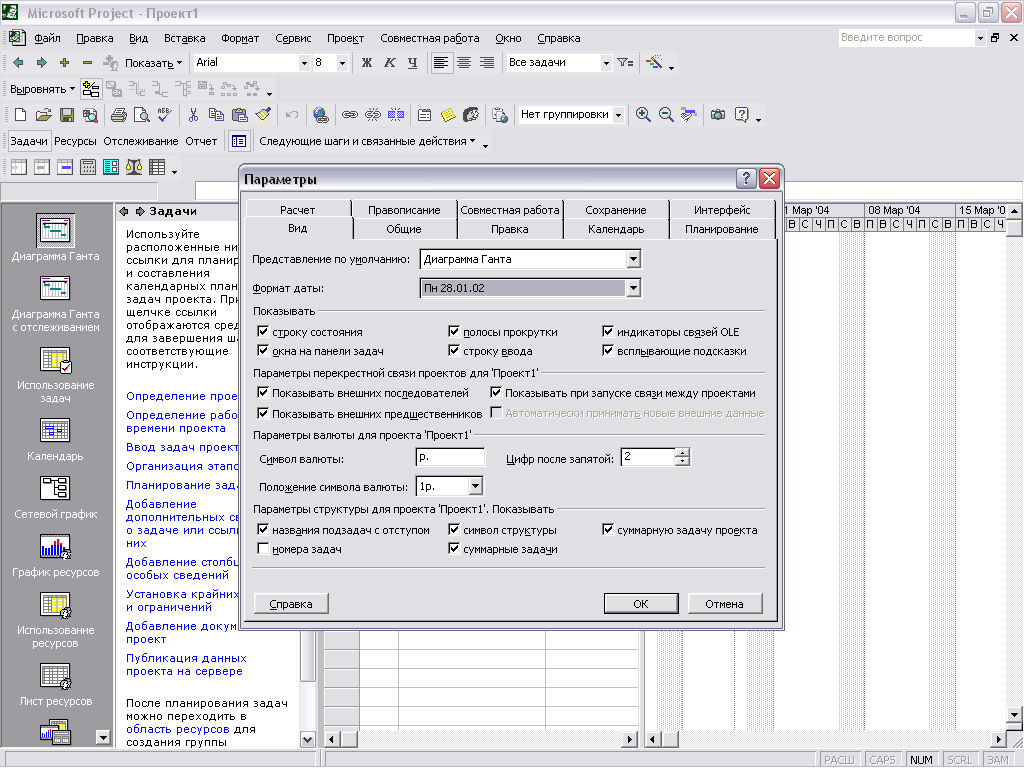Click the Copy Picture camera icon
Viewport: 1024px width, 768px height.
point(718,115)
